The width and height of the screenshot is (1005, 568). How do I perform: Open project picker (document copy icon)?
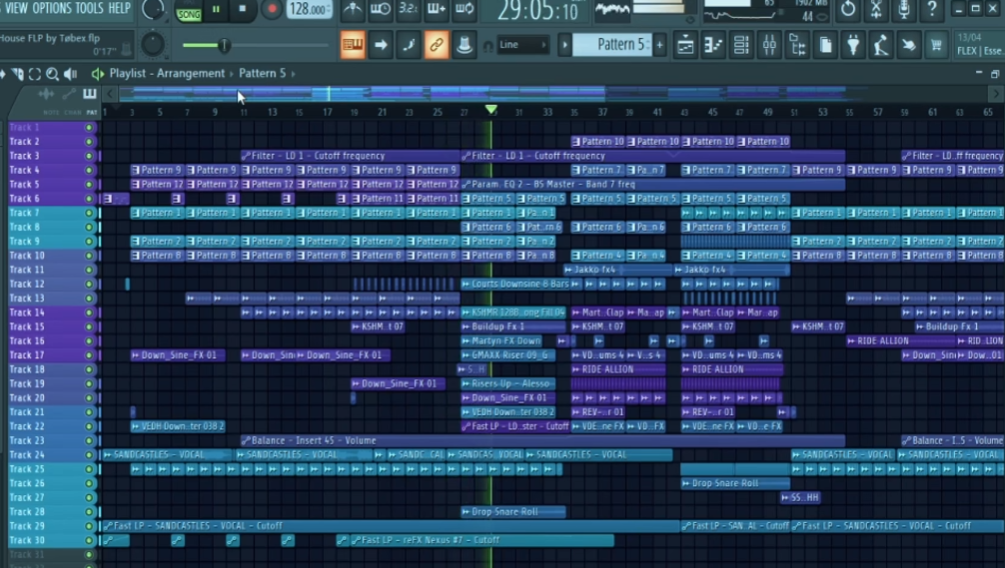point(826,45)
